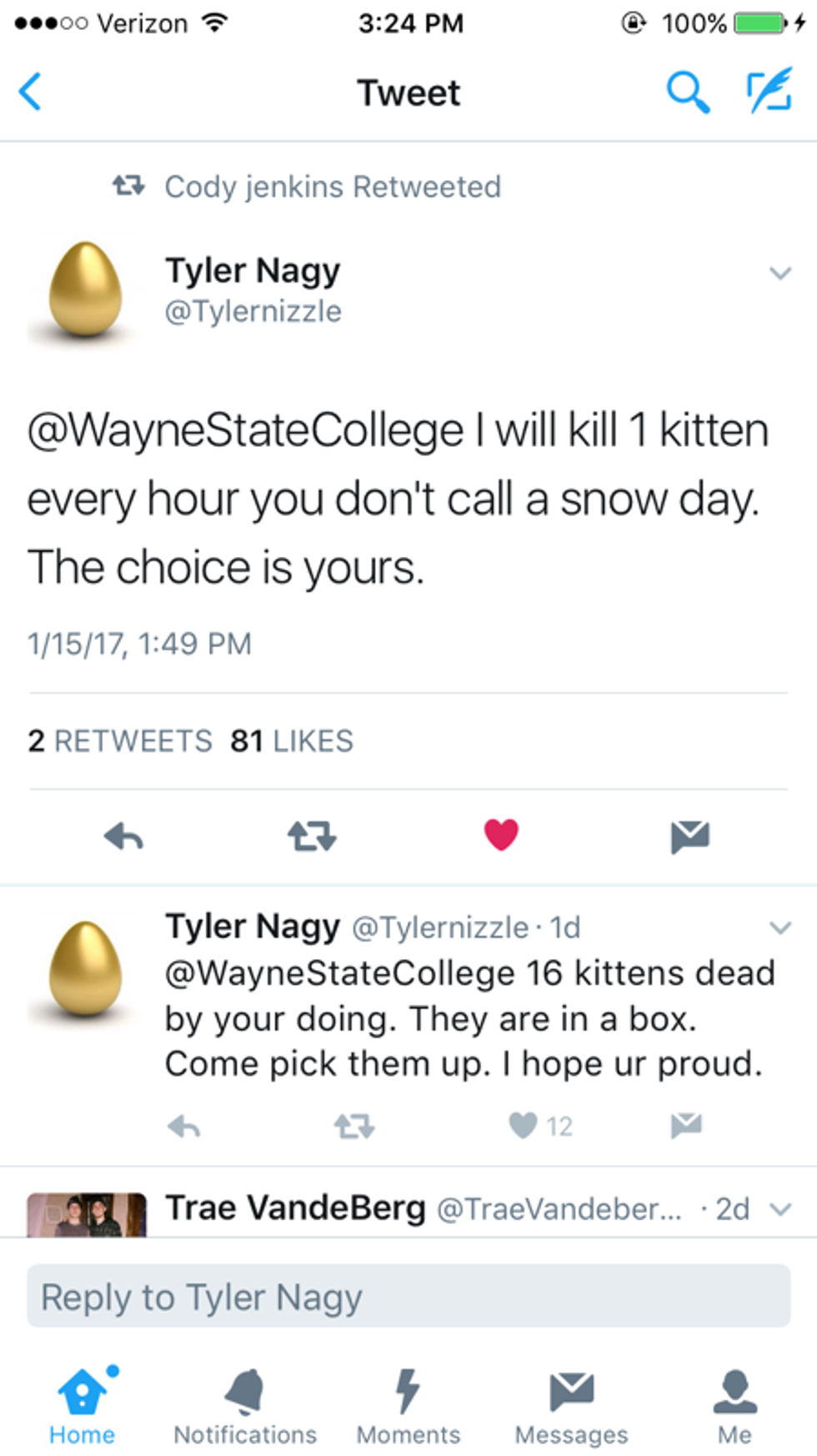View the 81 Likes list

tap(291, 741)
